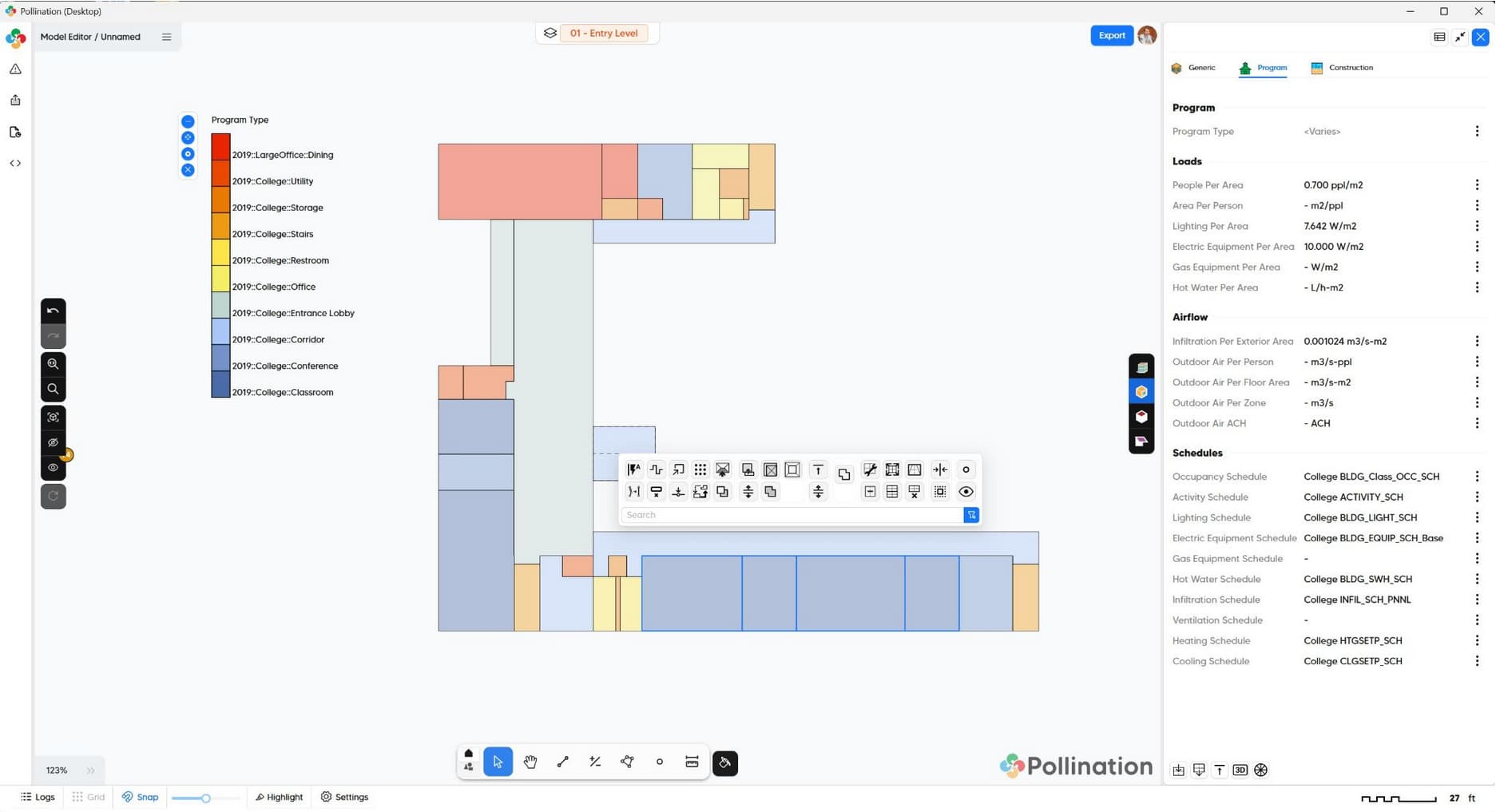Toggle Snap in the status bar

coord(141,797)
